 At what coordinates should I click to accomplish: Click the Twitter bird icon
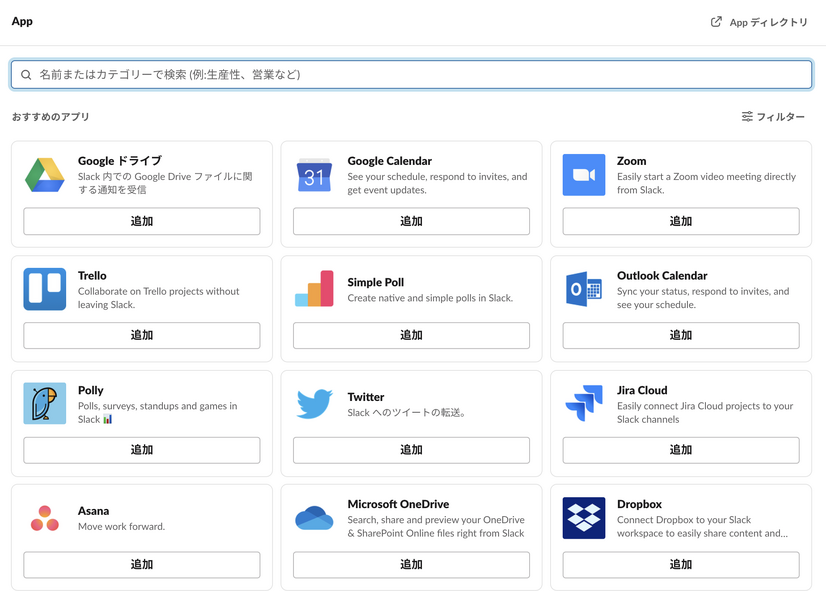(x=314, y=404)
